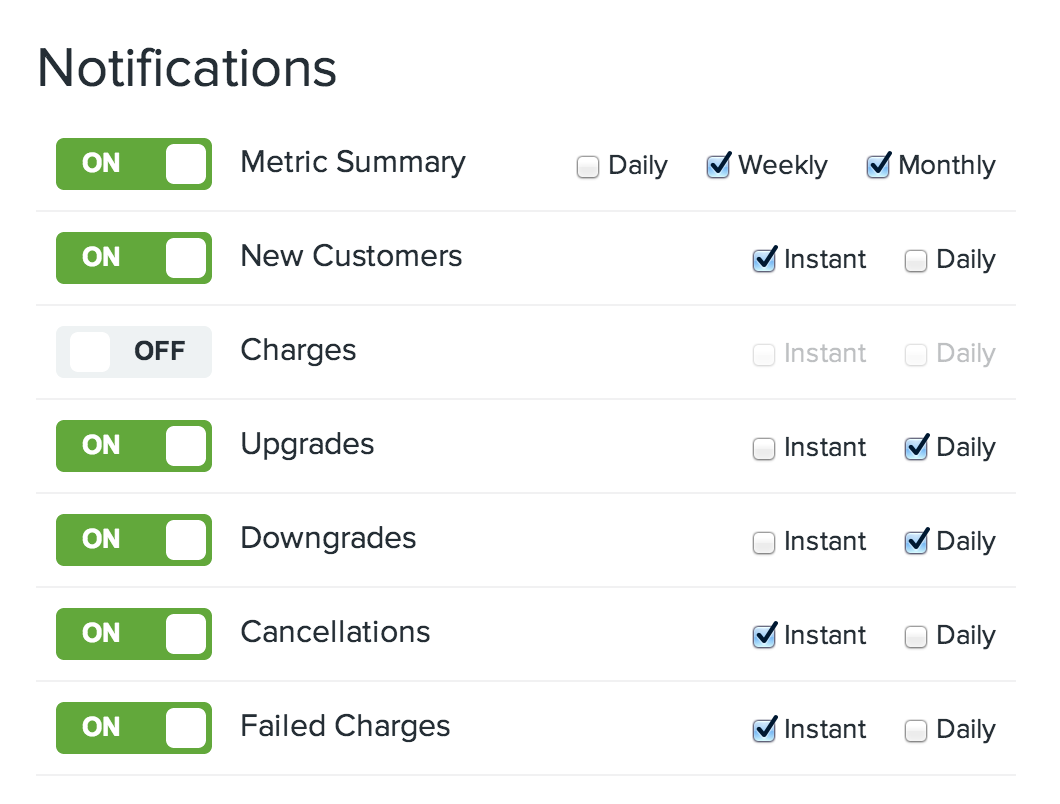
Task: Uncheck the Weekly box for Metric Summary
Action: point(718,167)
